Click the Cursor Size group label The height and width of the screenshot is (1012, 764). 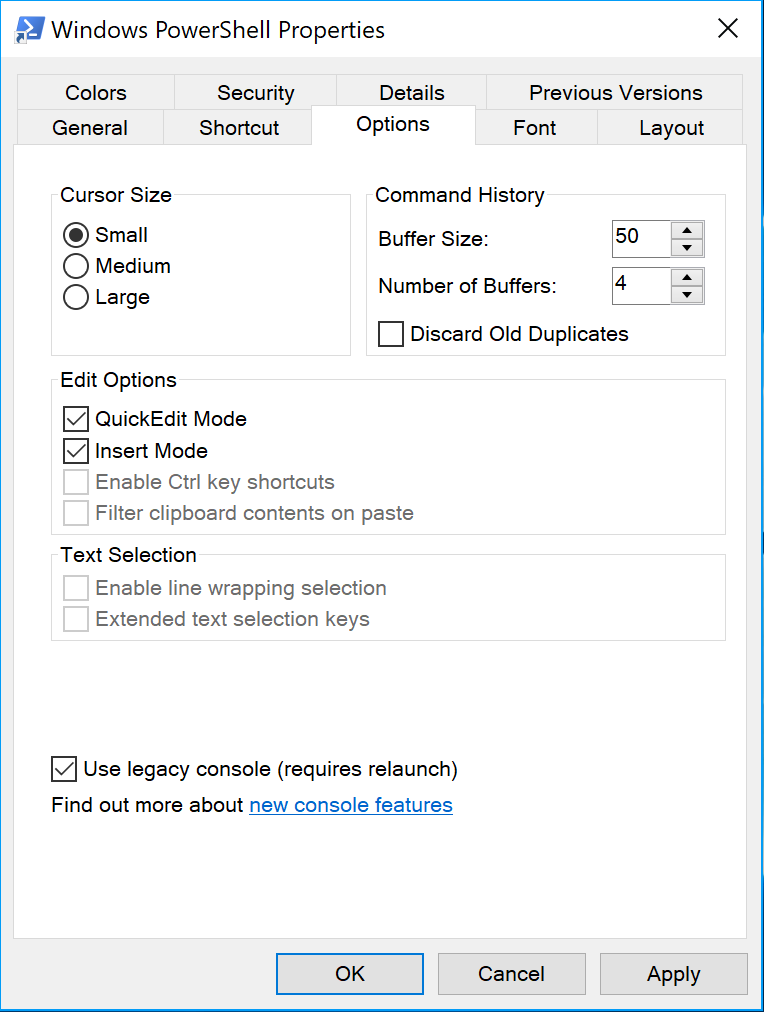pos(116,195)
